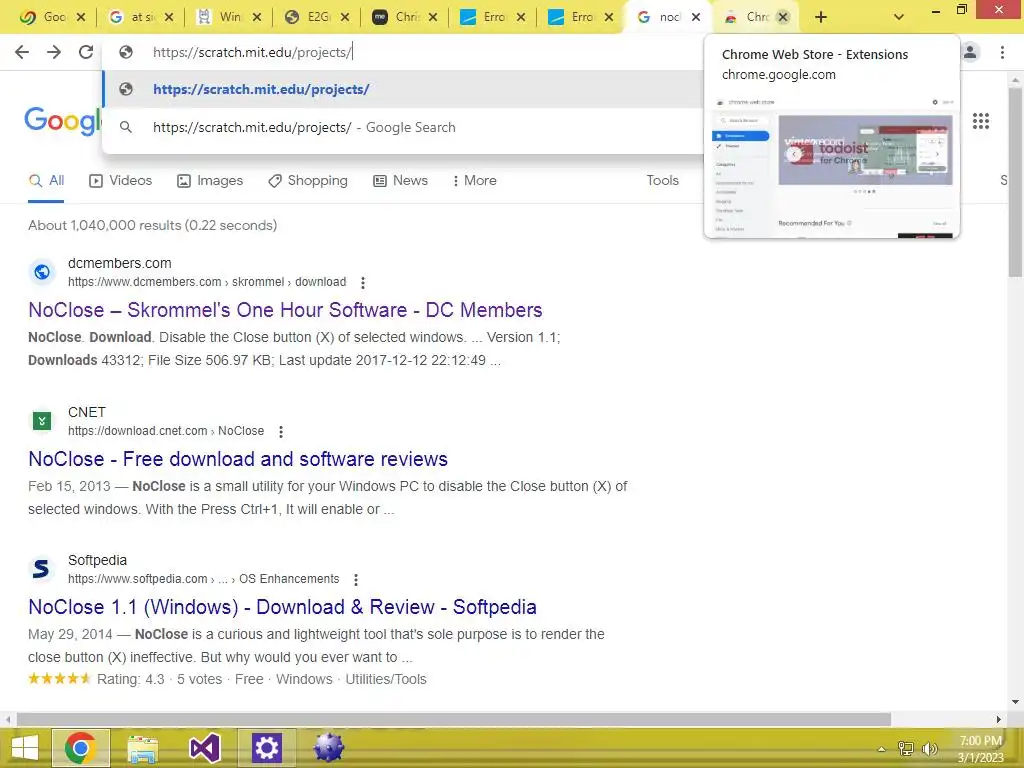
Task: Open the NoClose Skrommel's One Hour Software result
Action: (285, 310)
